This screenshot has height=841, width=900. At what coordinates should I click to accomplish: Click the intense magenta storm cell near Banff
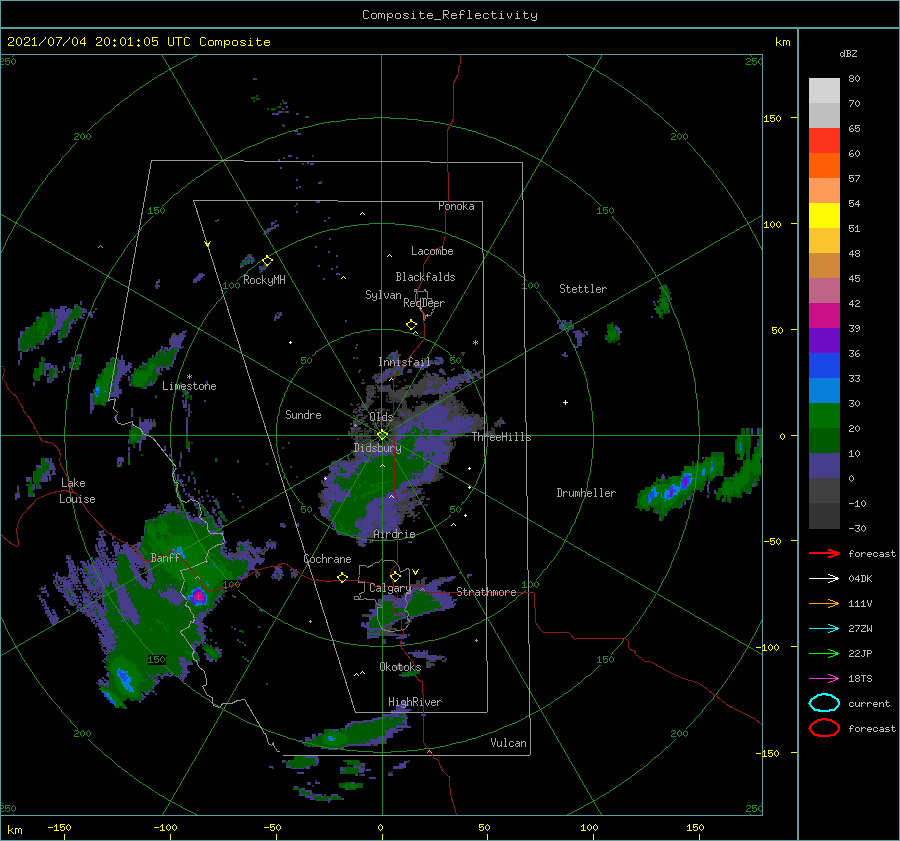click(x=197, y=596)
